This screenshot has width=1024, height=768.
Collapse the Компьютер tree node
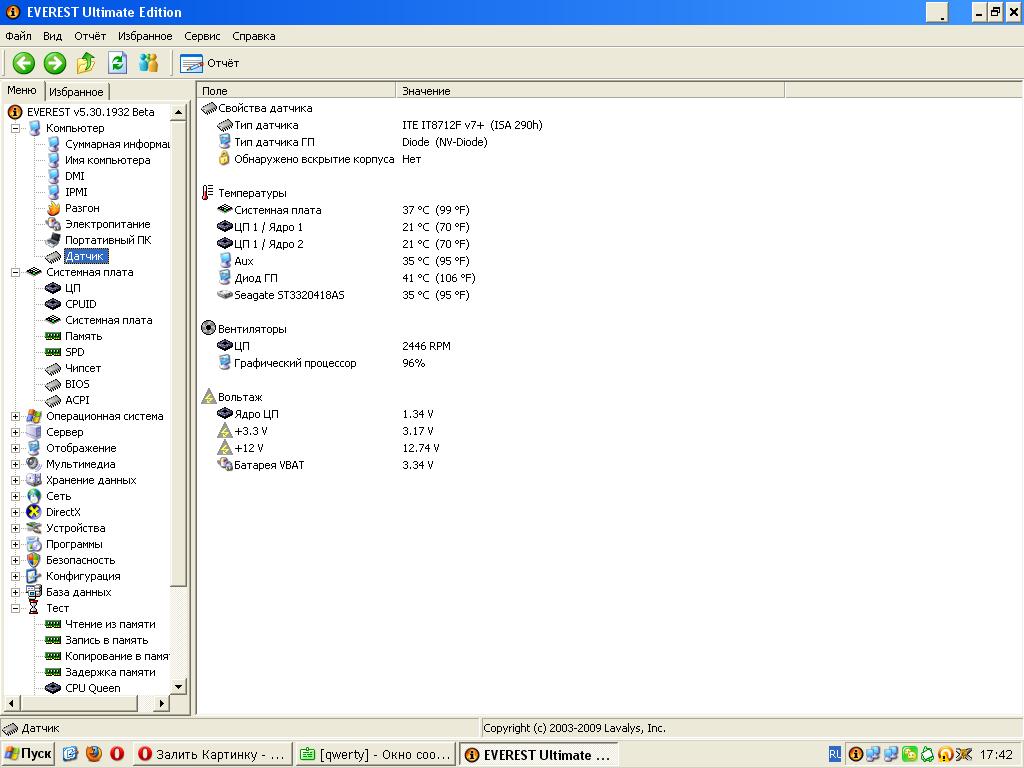16,129
